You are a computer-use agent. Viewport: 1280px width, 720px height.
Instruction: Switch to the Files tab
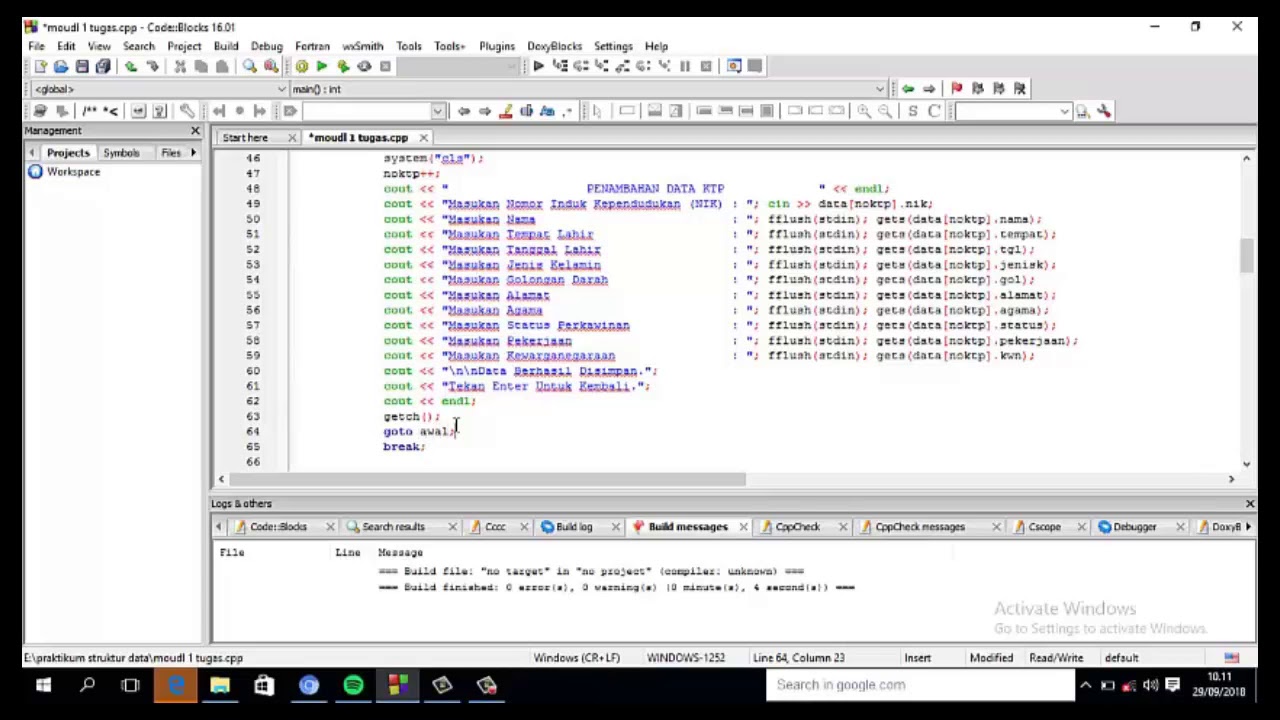coord(171,153)
